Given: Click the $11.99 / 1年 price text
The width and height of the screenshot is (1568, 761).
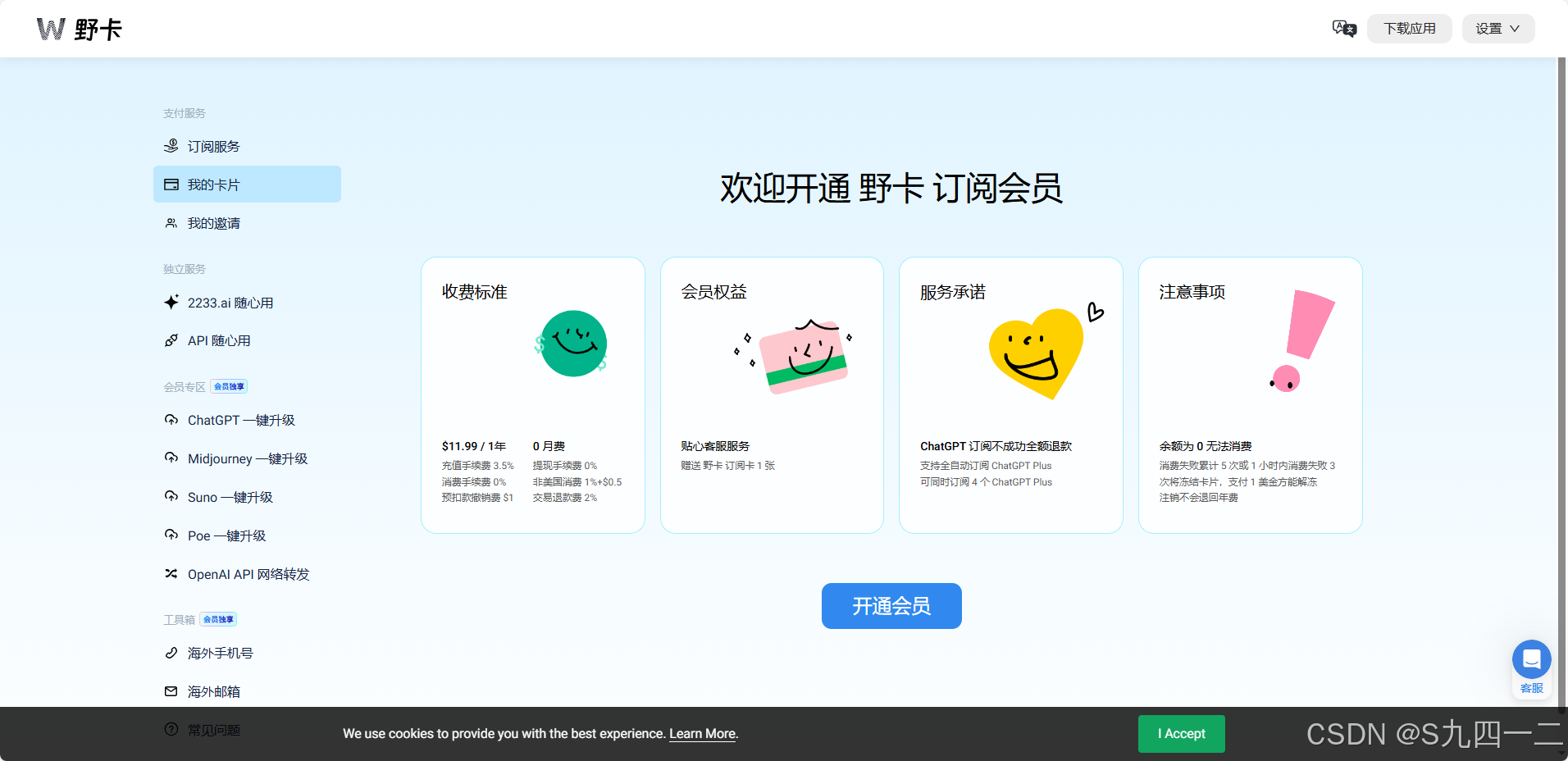Looking at the screenshot, I should pos(473,446).
